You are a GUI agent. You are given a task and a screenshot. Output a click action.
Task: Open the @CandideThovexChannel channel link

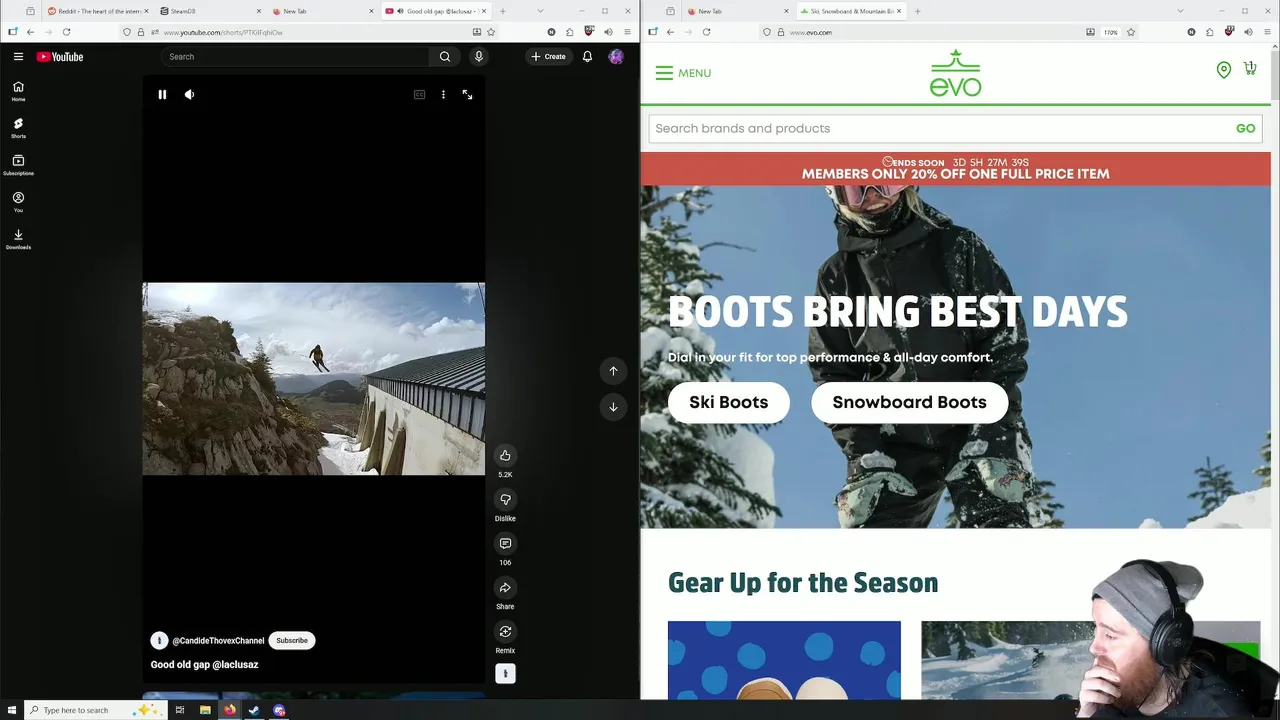click(x=218, y=640)
